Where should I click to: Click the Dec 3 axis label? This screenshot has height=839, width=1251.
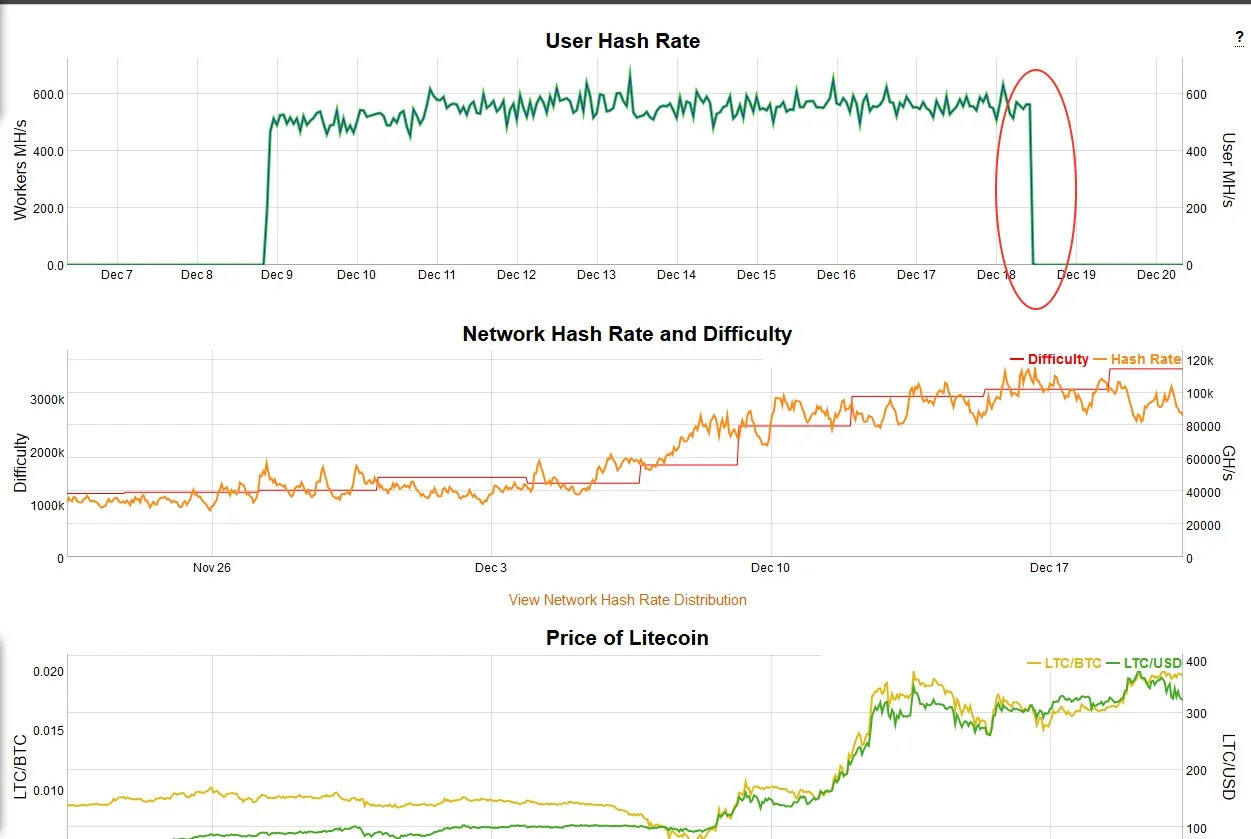tap(490, 568)
